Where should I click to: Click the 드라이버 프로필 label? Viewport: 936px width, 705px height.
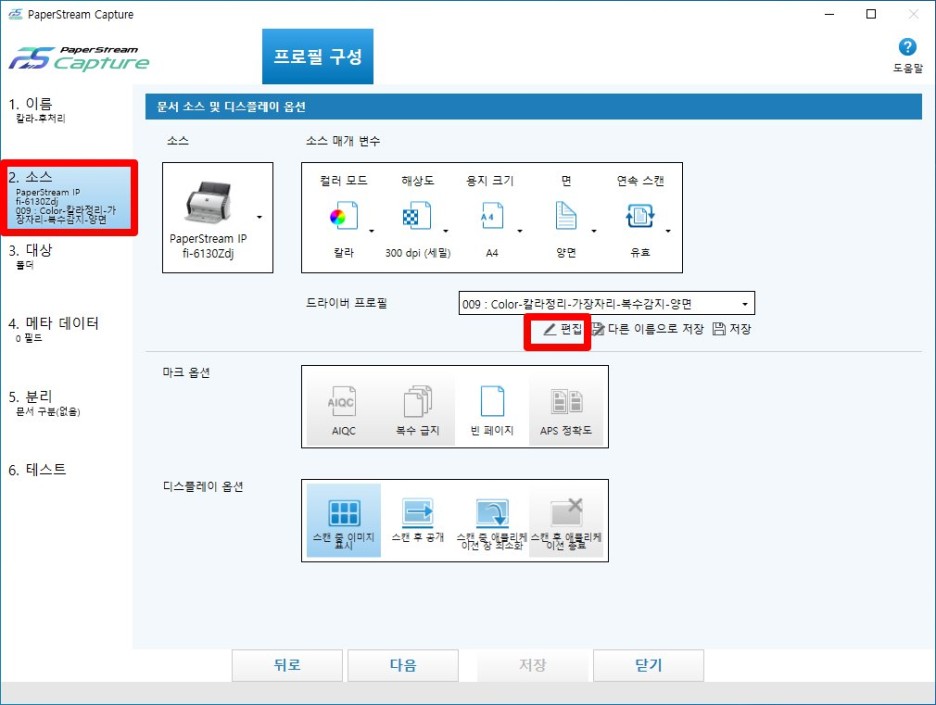point(346,303)
